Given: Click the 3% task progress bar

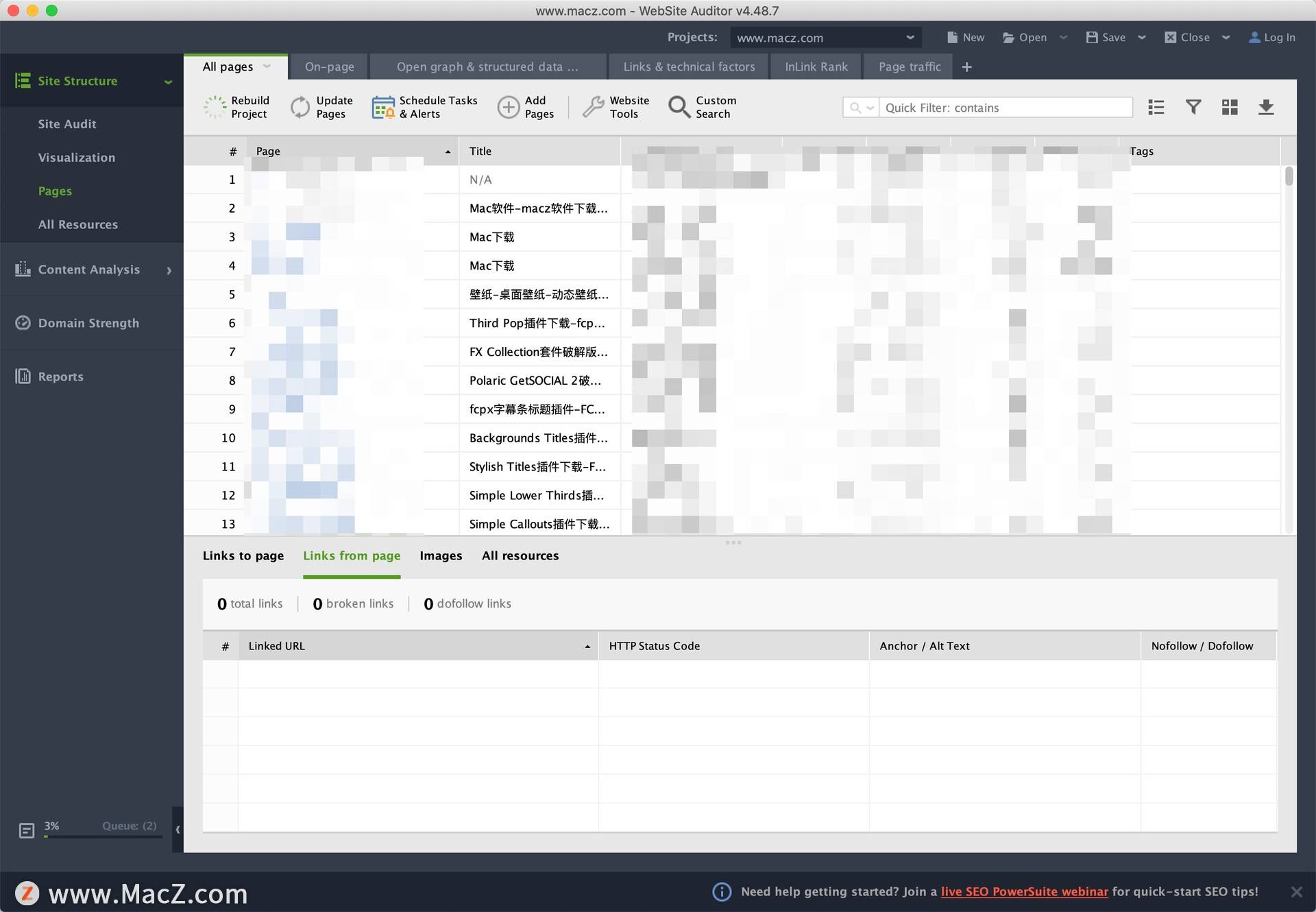Looking at the screenshot, I should click(103, 836).
